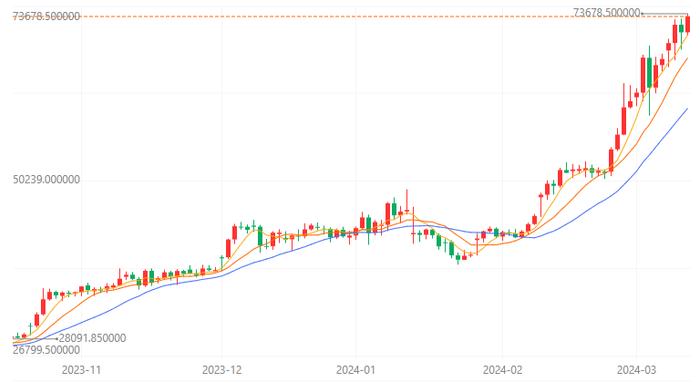Click the orange medium moving average line end
This screenshot has height=383, width=700.
[687, 59]
